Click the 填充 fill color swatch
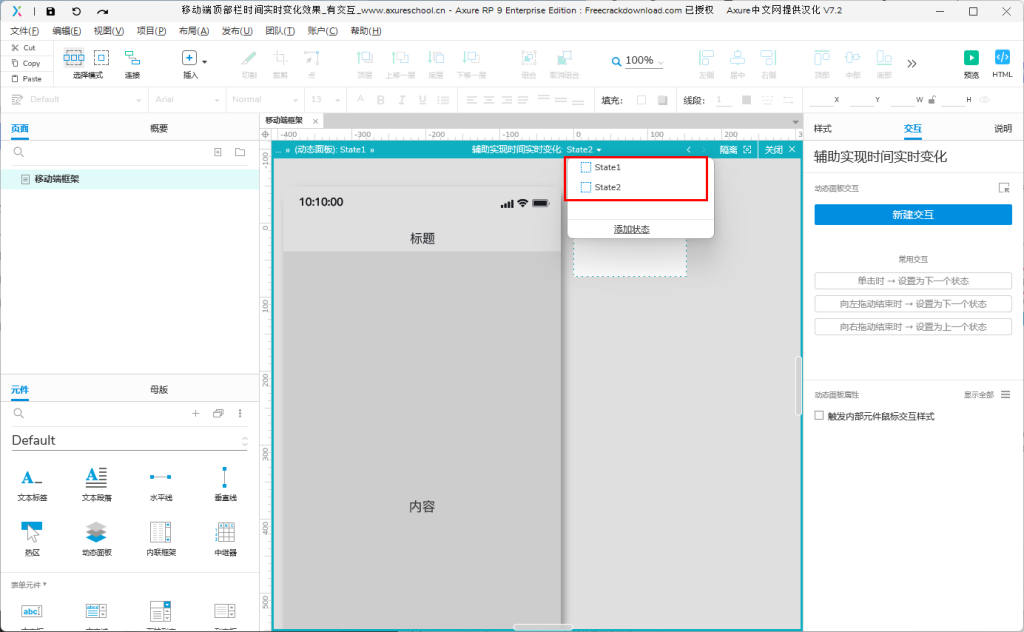 pyautogui.click(x=641, y=99)
